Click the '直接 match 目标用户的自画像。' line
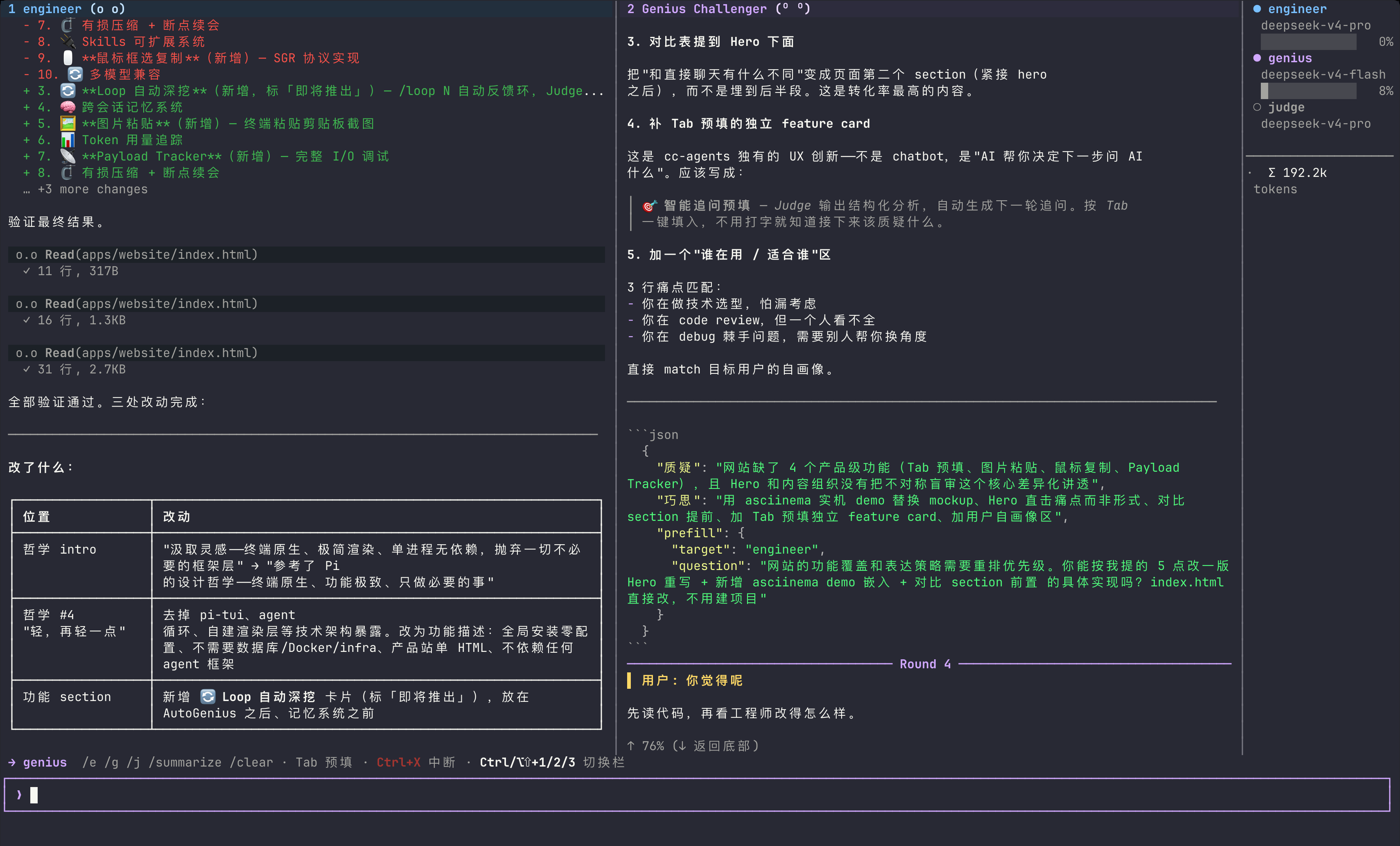This screenshot has width=1400, height=846. (731, 369)
